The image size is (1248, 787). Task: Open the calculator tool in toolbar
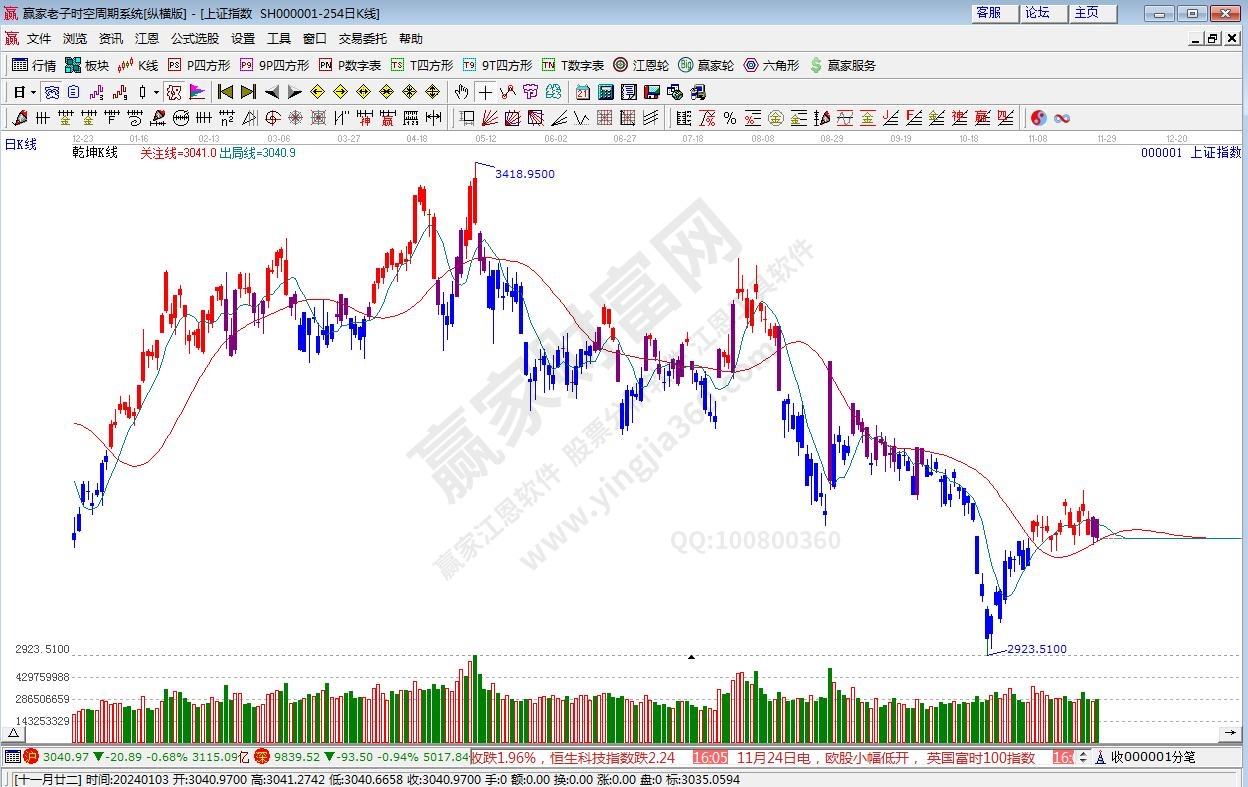pyautogui.click(x=605, y=92)
